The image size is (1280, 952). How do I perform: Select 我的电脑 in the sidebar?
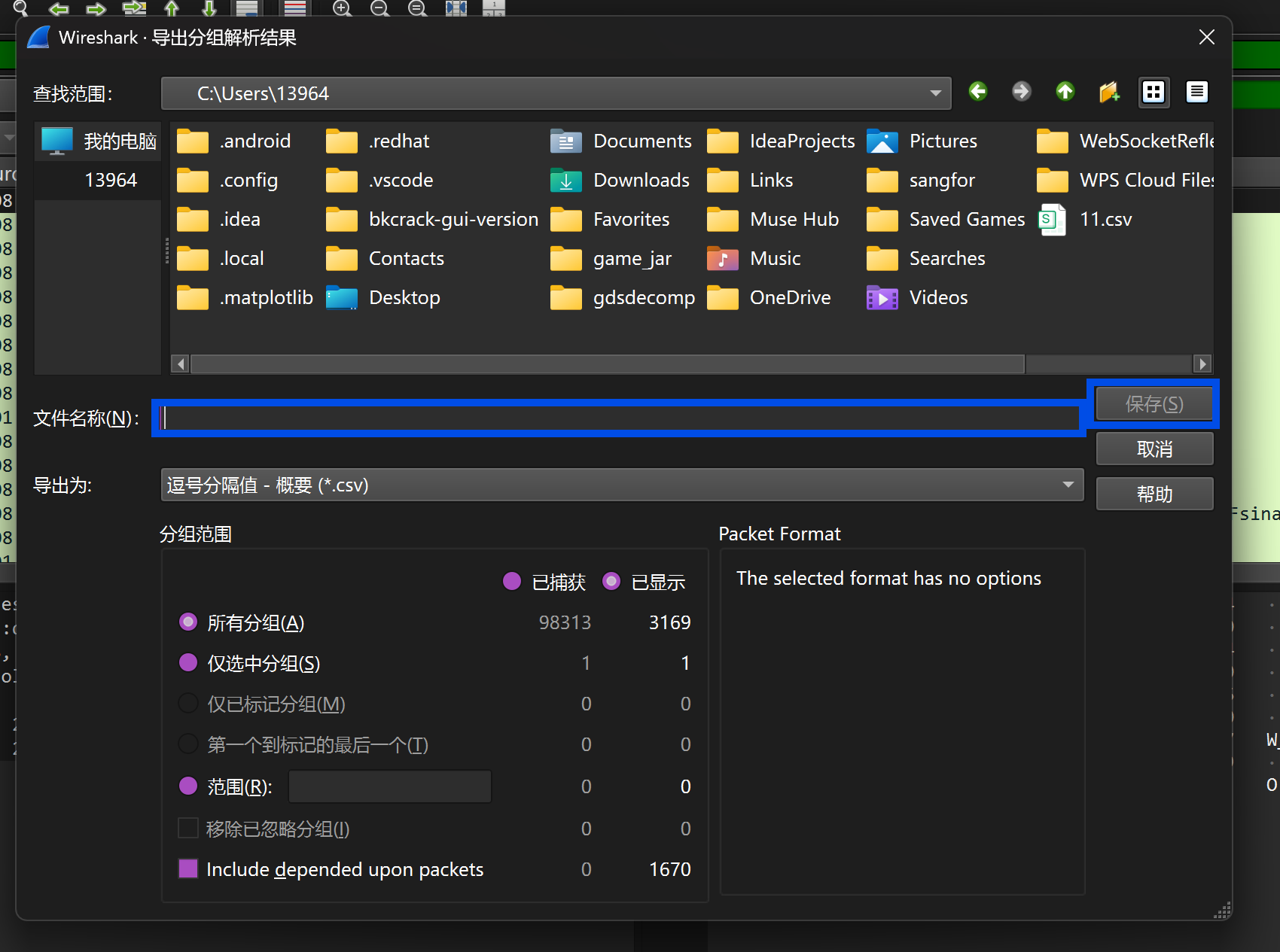98,141
